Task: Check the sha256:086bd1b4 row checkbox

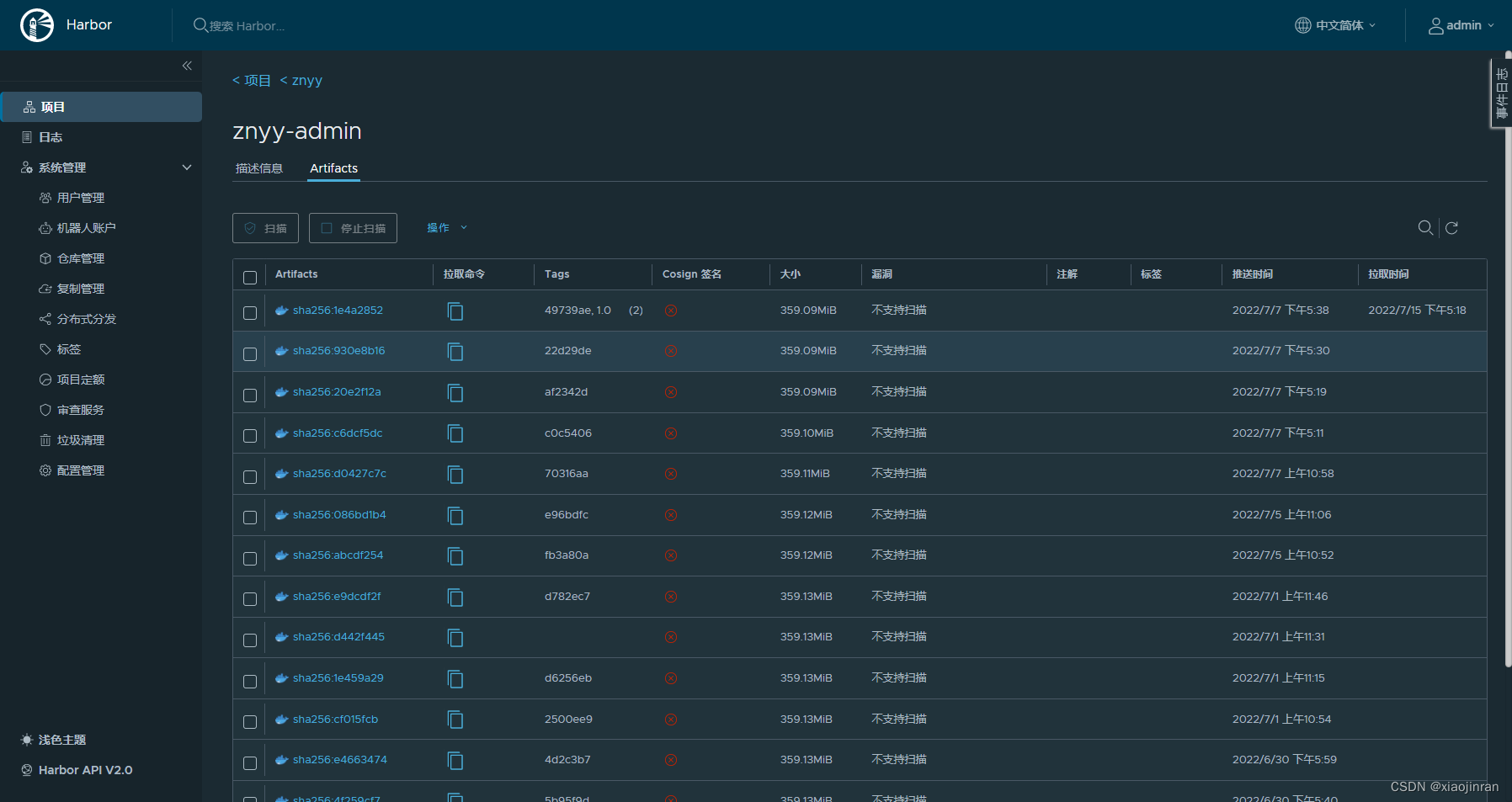Action: [x=250, y=518]
